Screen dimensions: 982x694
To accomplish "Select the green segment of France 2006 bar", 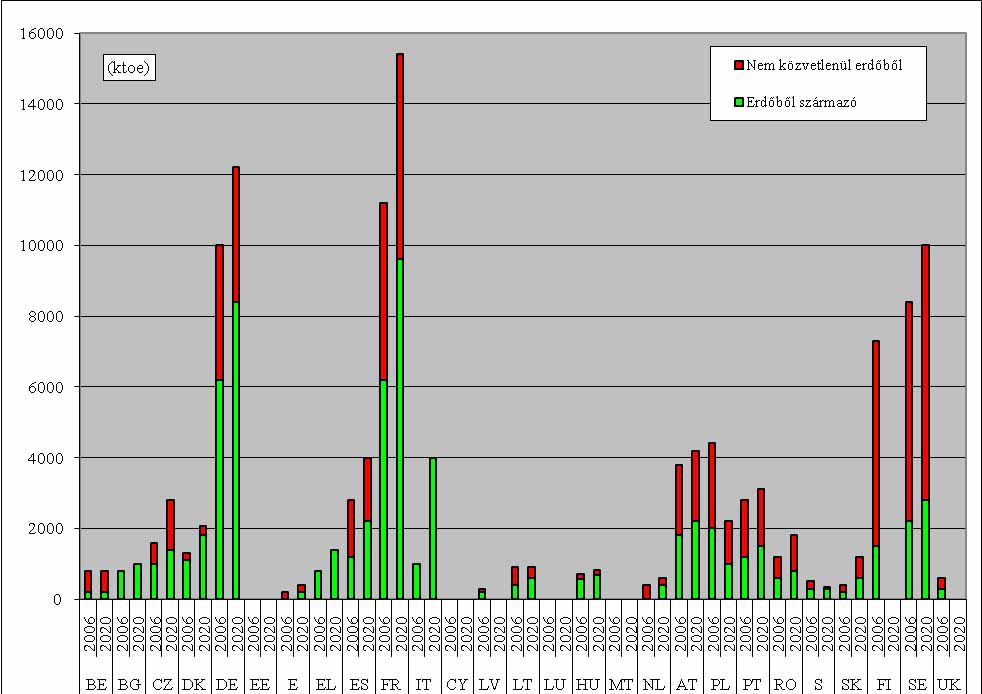I will [383, 488].
